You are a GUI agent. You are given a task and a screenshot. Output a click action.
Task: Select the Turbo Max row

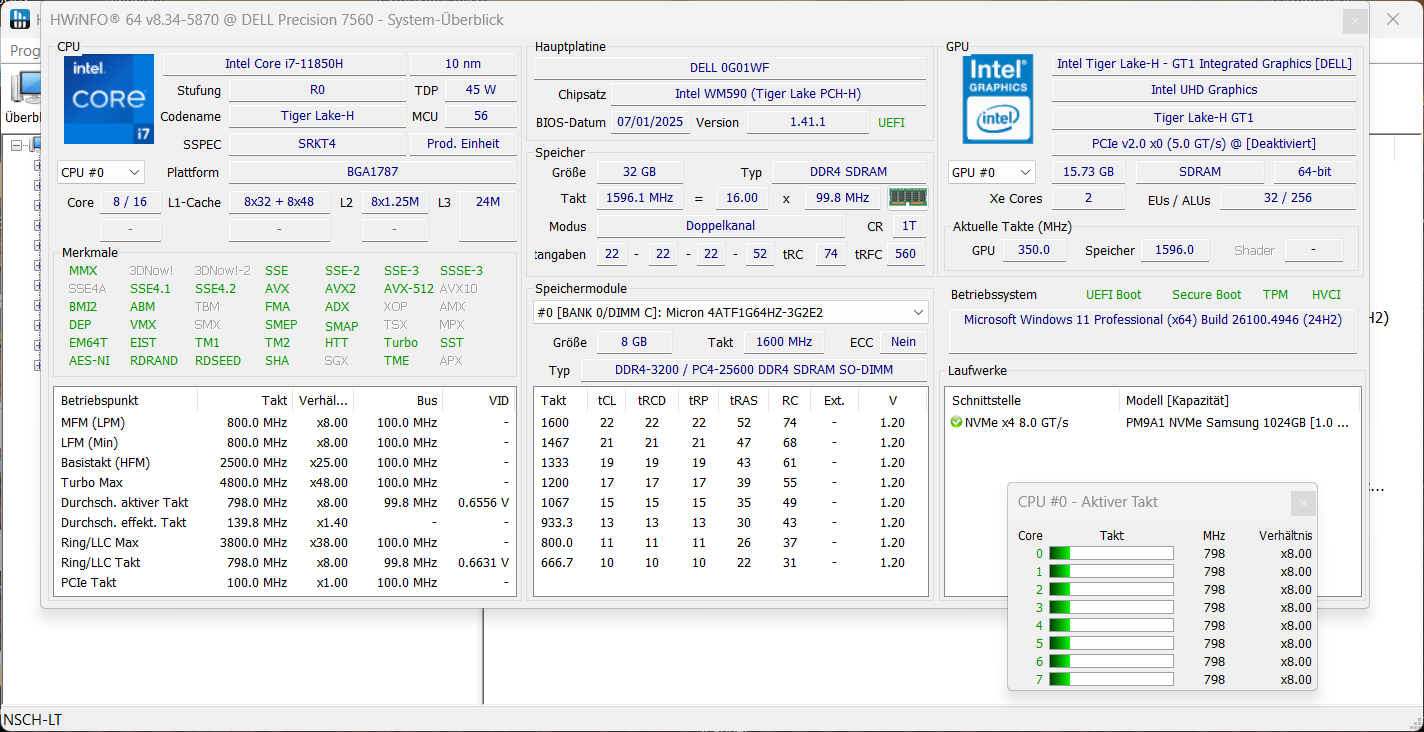[284, 483]
